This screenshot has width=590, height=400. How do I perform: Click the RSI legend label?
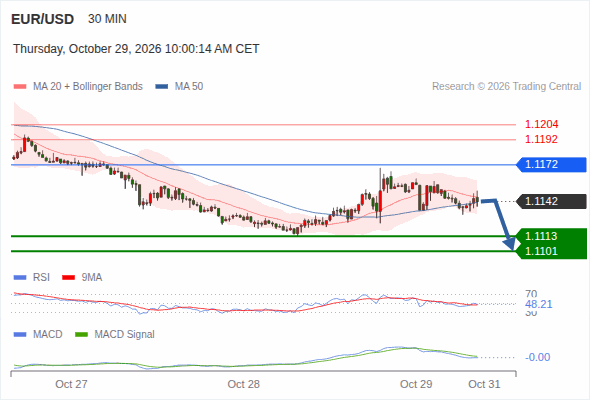tap(41, 278)
